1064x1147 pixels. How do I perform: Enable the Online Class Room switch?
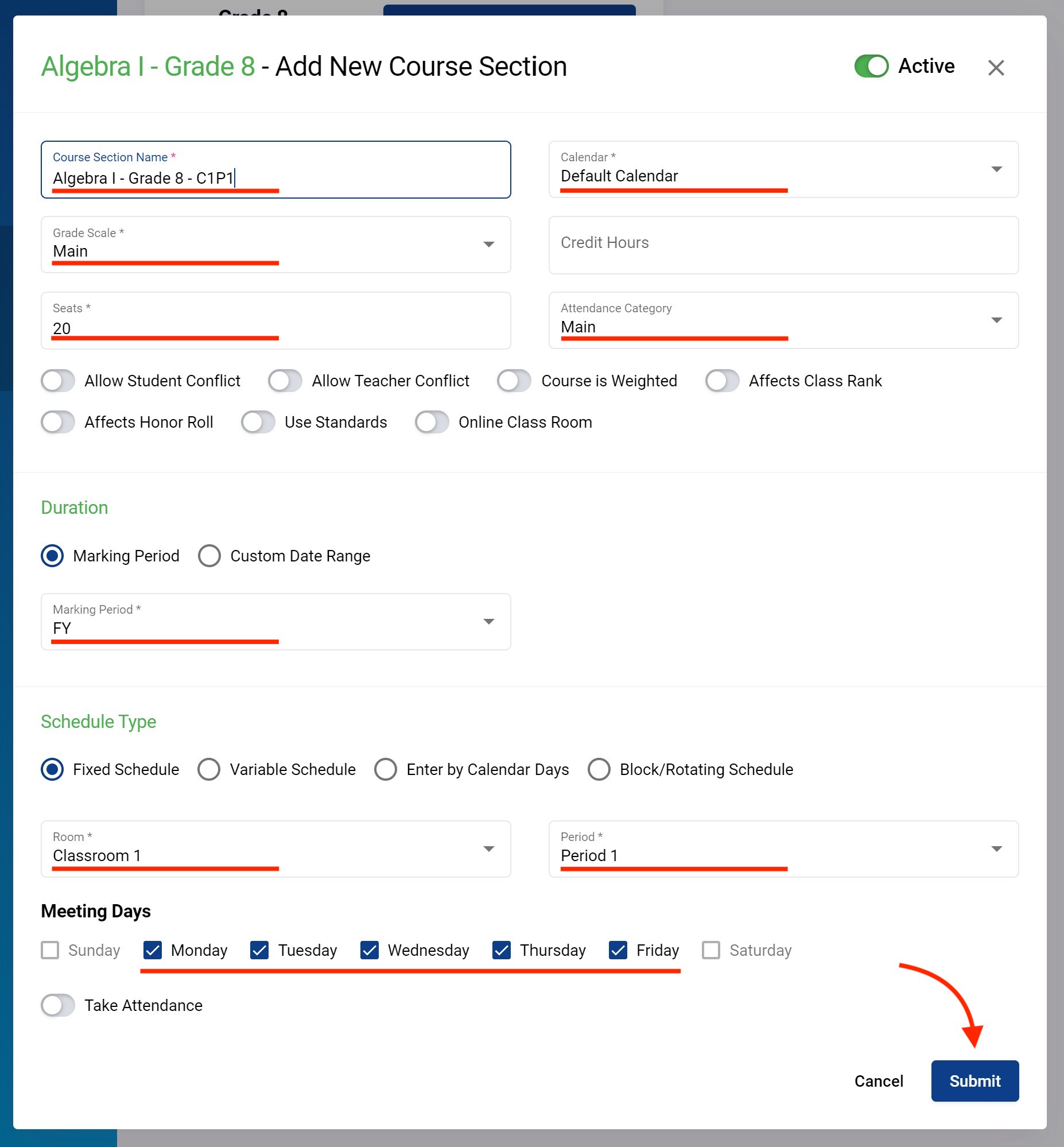(432, 422)
